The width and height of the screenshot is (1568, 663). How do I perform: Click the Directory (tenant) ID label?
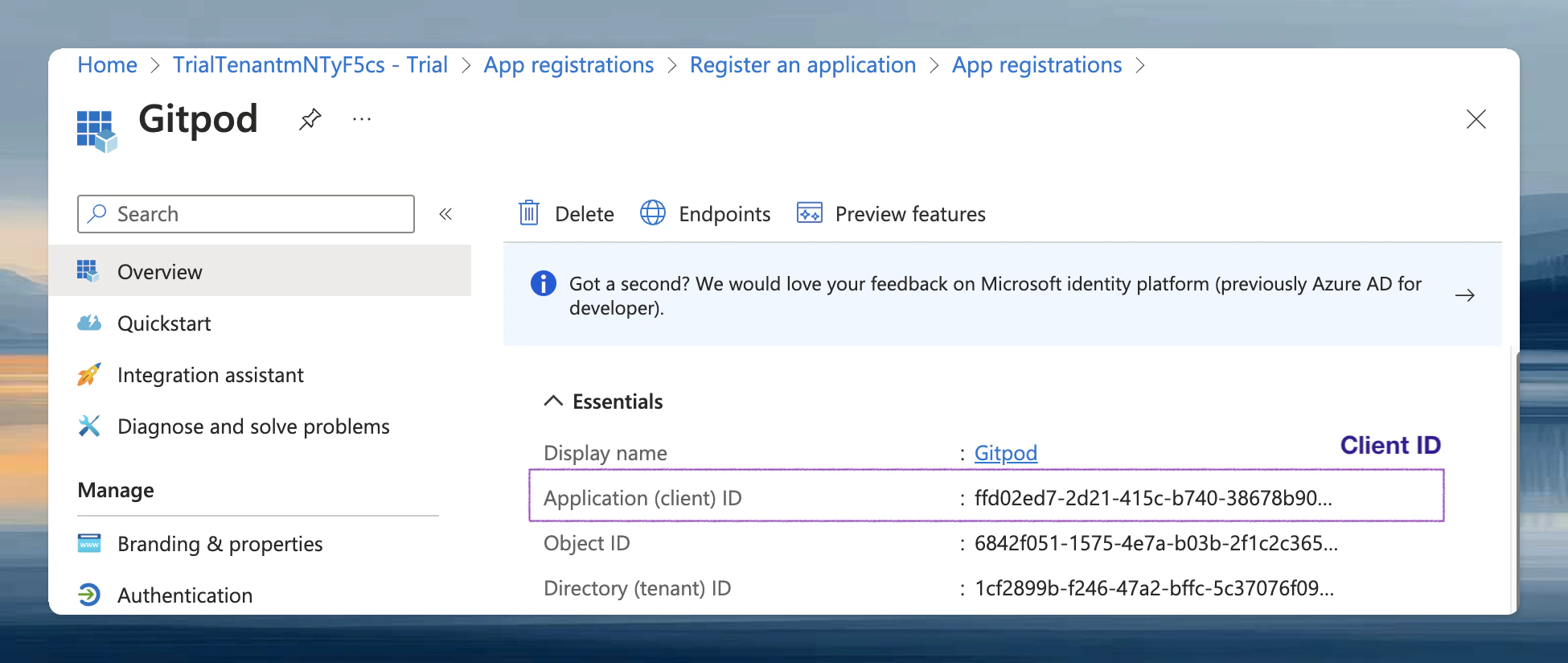(638, 588)
